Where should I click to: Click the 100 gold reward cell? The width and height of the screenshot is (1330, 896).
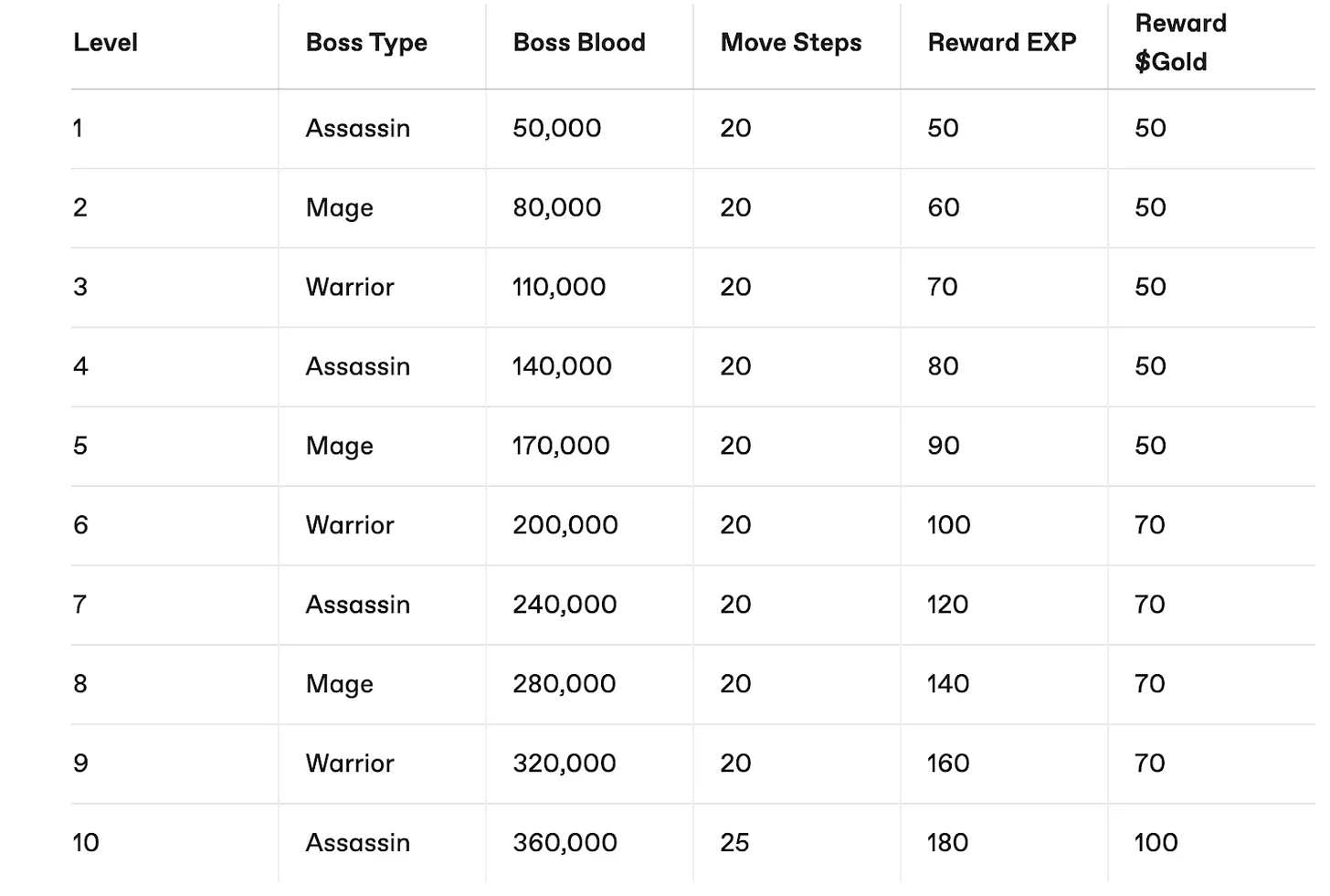click(x=1156, y=843)
